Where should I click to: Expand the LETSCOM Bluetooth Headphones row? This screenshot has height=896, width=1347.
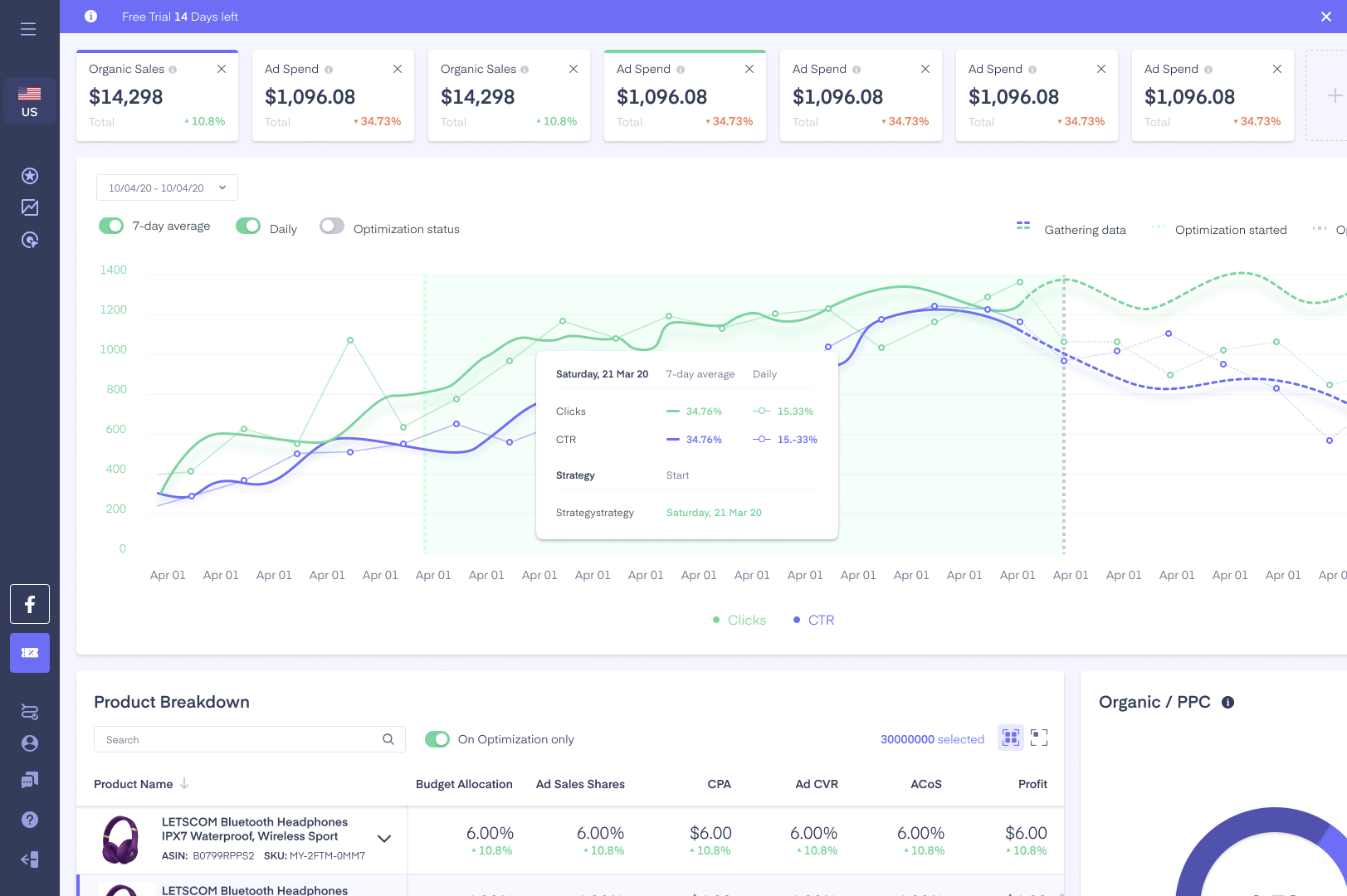(x=384, y=838)
